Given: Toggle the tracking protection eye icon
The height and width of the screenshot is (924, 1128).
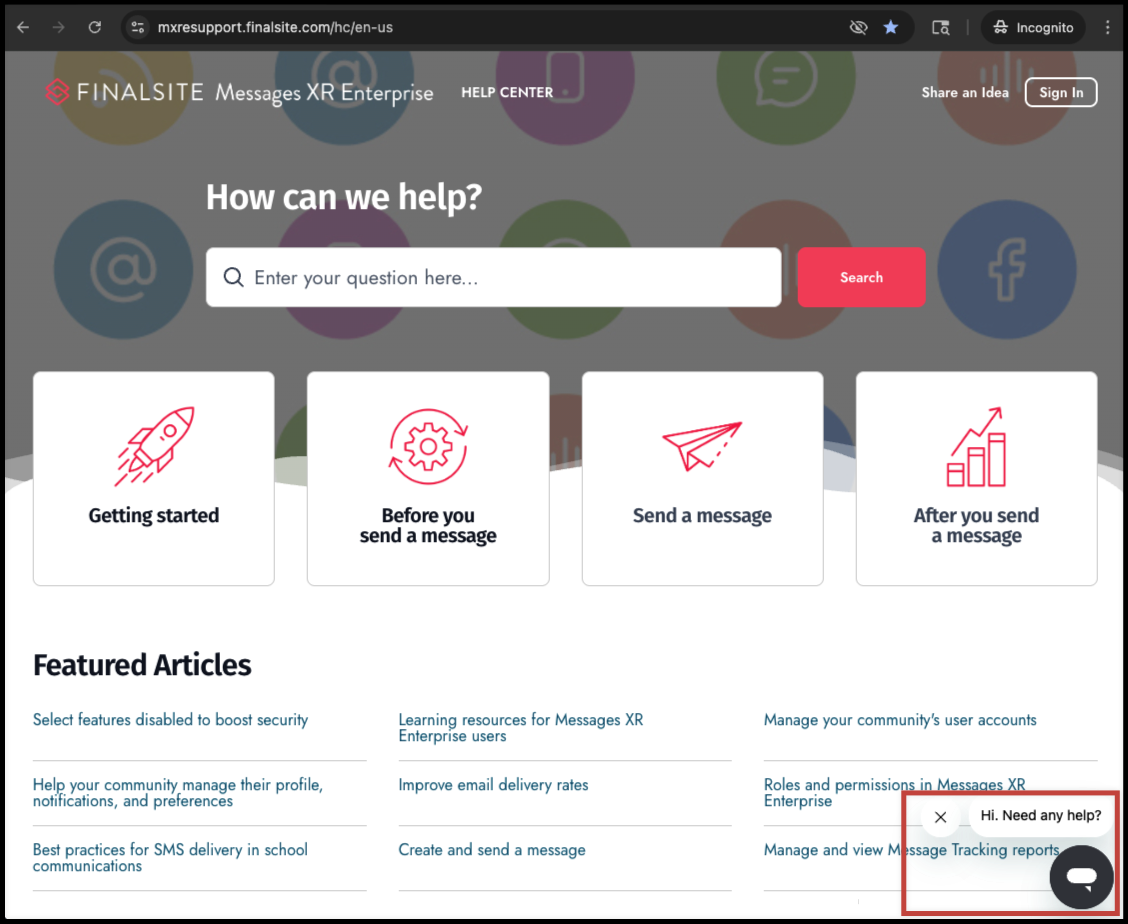Looking at the screenshot, I should [858, 27].
